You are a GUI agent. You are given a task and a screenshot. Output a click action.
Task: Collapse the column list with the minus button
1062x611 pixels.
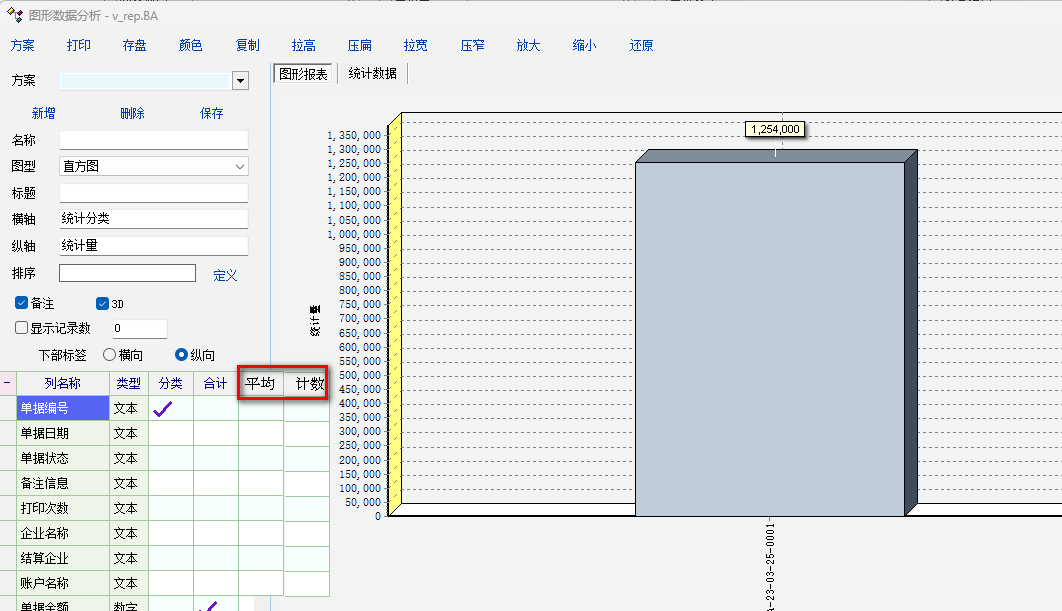coord(7,383)
